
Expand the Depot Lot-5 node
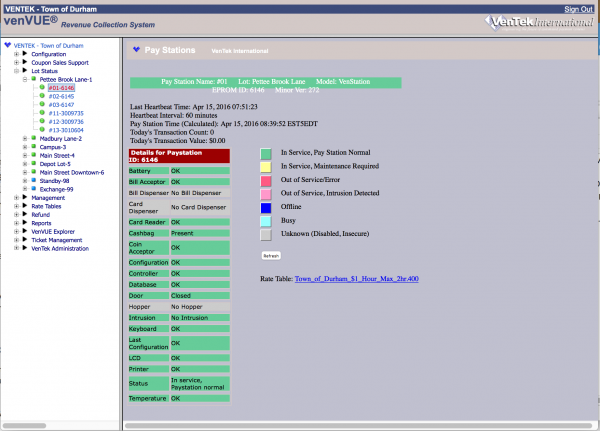pos(25,163)
